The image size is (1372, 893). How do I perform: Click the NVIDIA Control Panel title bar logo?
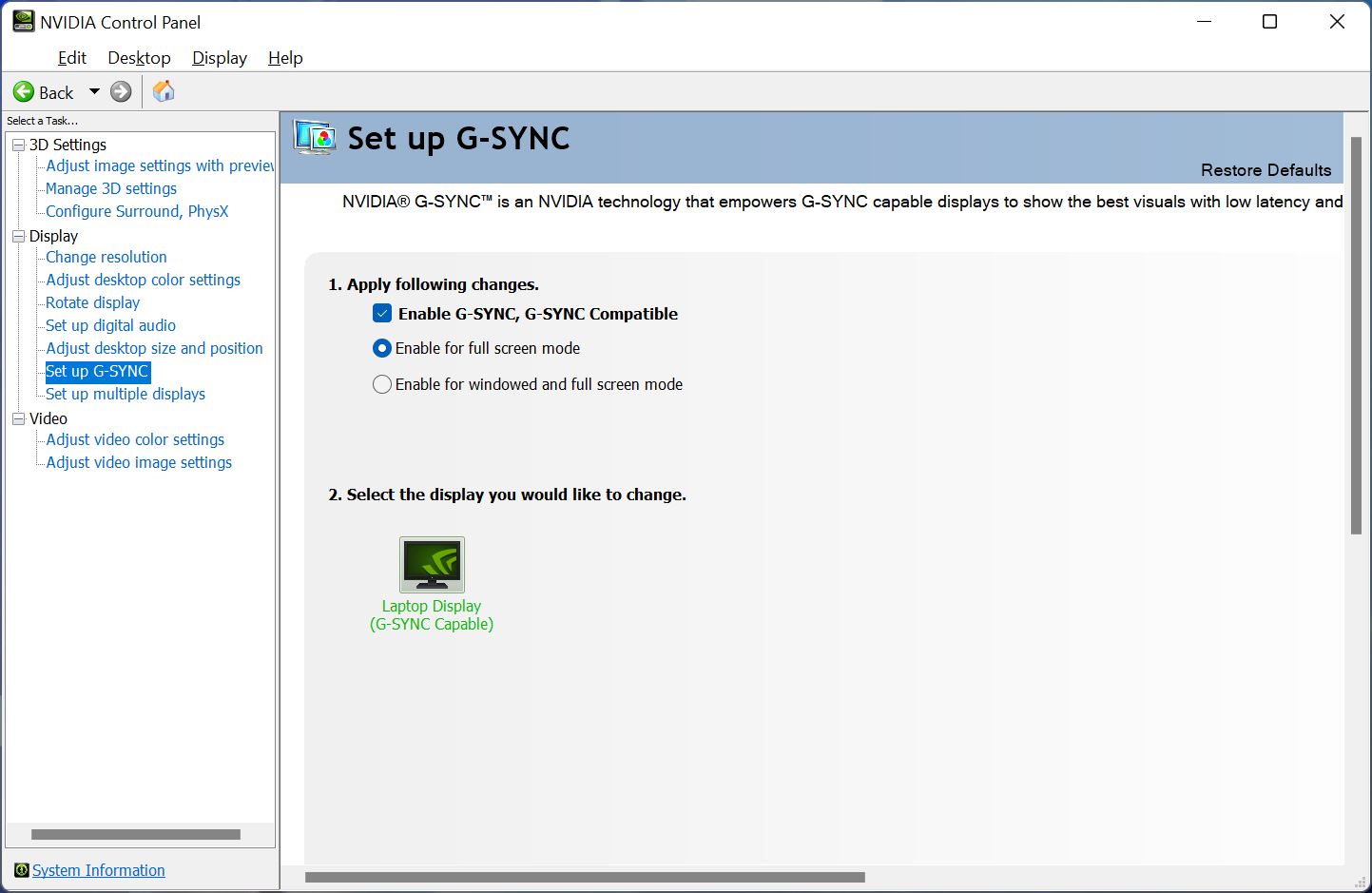pyautogui.click(x=24, y=21)
